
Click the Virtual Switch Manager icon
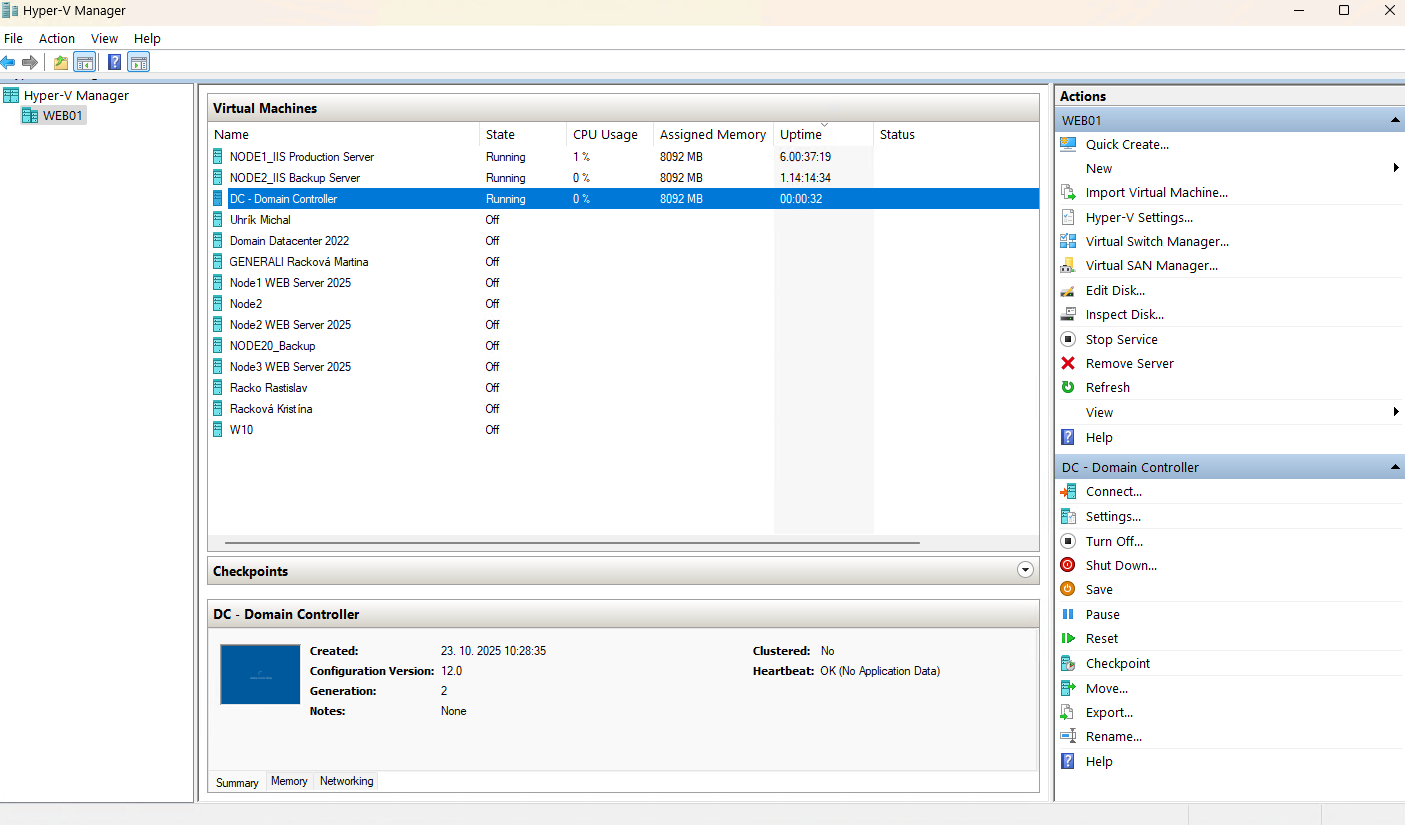1068,241
